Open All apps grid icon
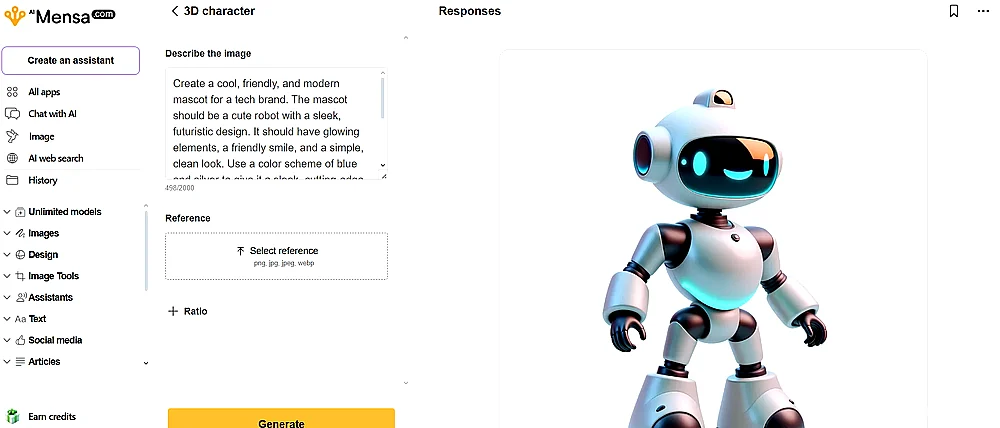The width and height of the screenshot is (1000, 428). [12, 92]
